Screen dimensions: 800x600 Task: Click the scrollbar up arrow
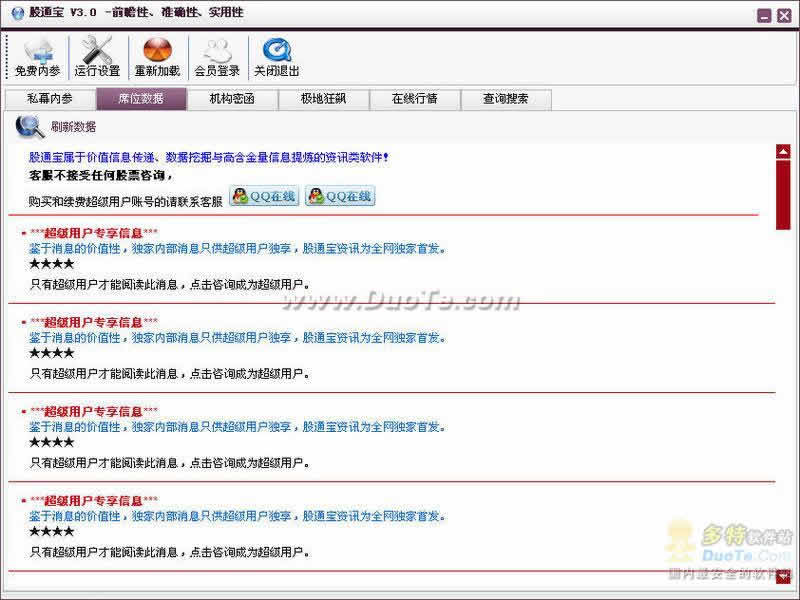pyautogui.click(x=783, y=152)
